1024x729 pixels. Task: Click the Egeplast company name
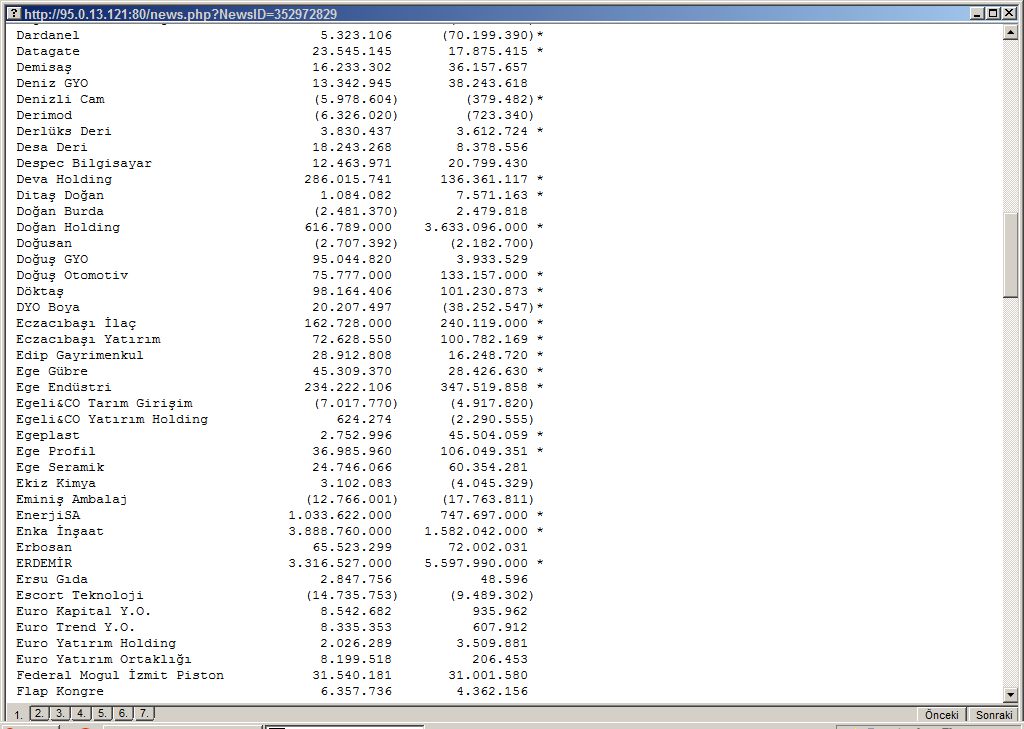[48, 435]
